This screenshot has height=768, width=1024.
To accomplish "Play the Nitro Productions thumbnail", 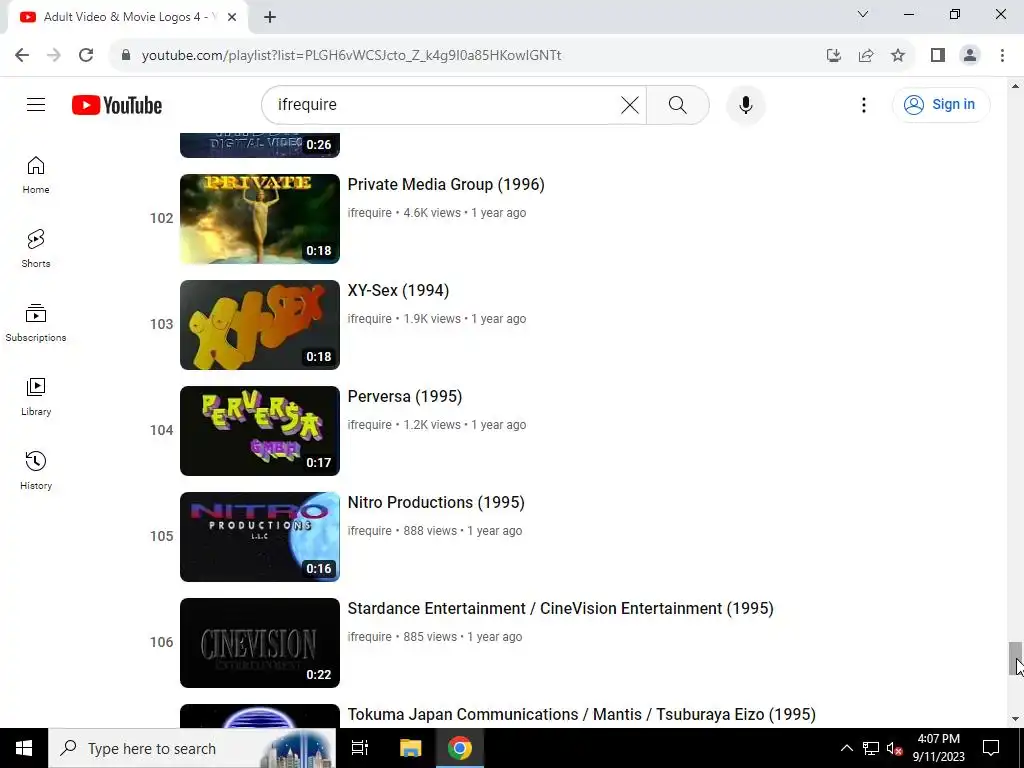I will point(260,537).
